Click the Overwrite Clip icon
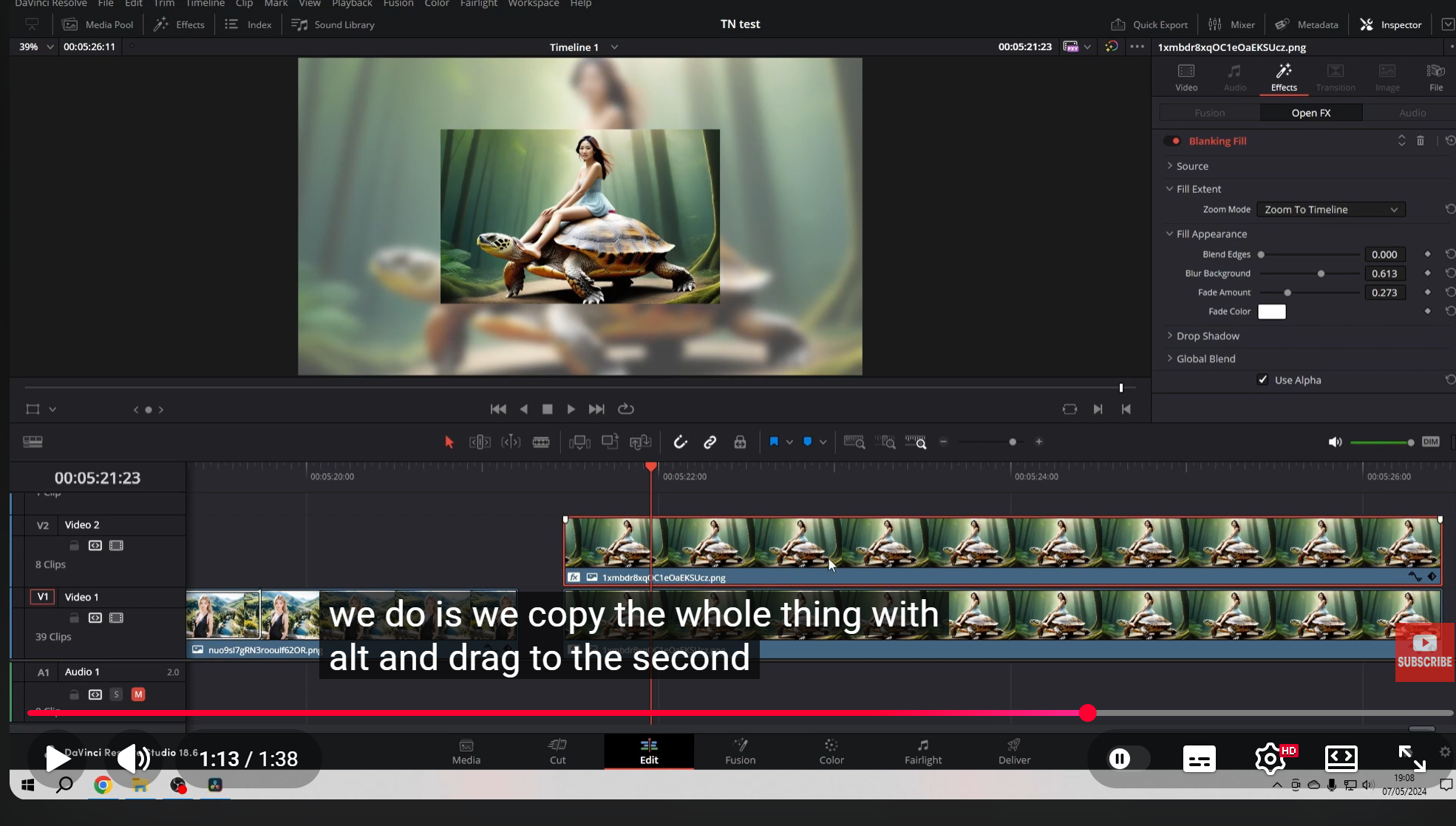 coord(610,442)
